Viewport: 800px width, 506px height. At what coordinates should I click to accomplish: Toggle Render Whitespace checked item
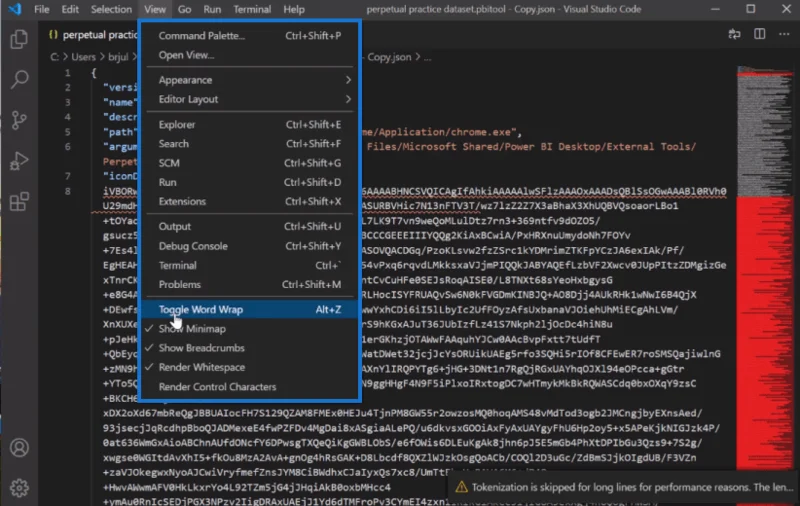click(249, 367)
